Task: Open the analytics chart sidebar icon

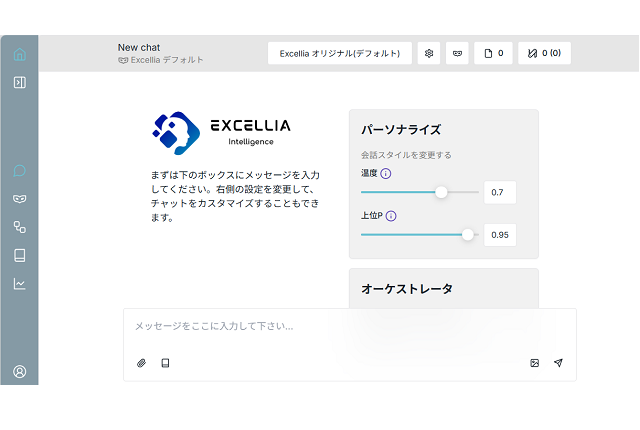Action: click(19, 283)
